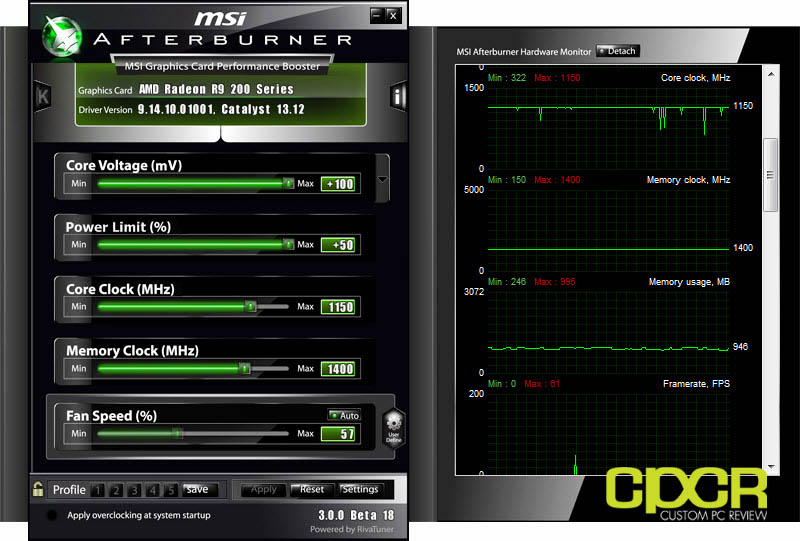This screenshot has width=800, height=541.
Task: Click the Memory usage, MB graph
Action: (608, 332)
